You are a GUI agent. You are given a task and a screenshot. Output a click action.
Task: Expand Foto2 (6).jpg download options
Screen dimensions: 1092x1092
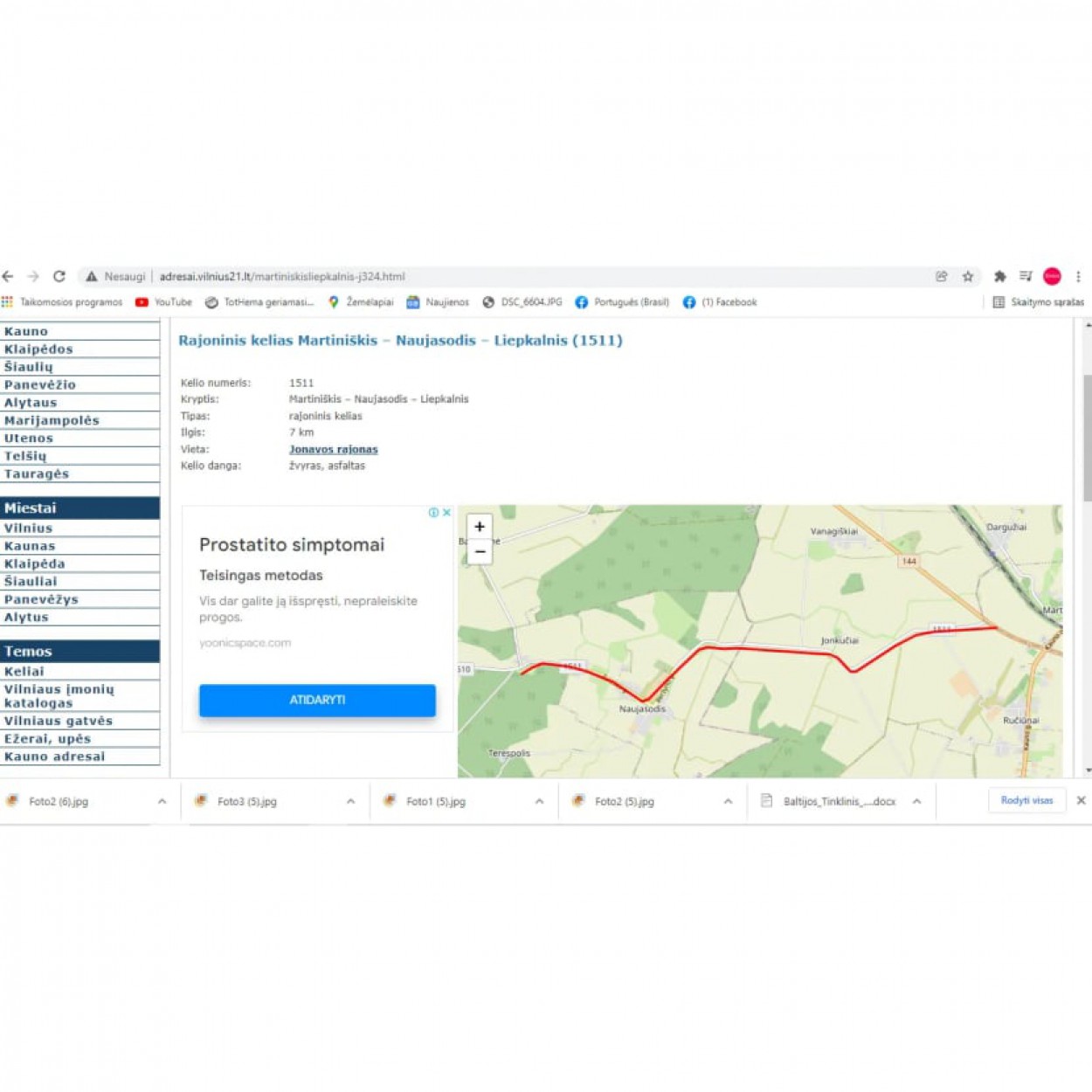click(x=162, y=801)
